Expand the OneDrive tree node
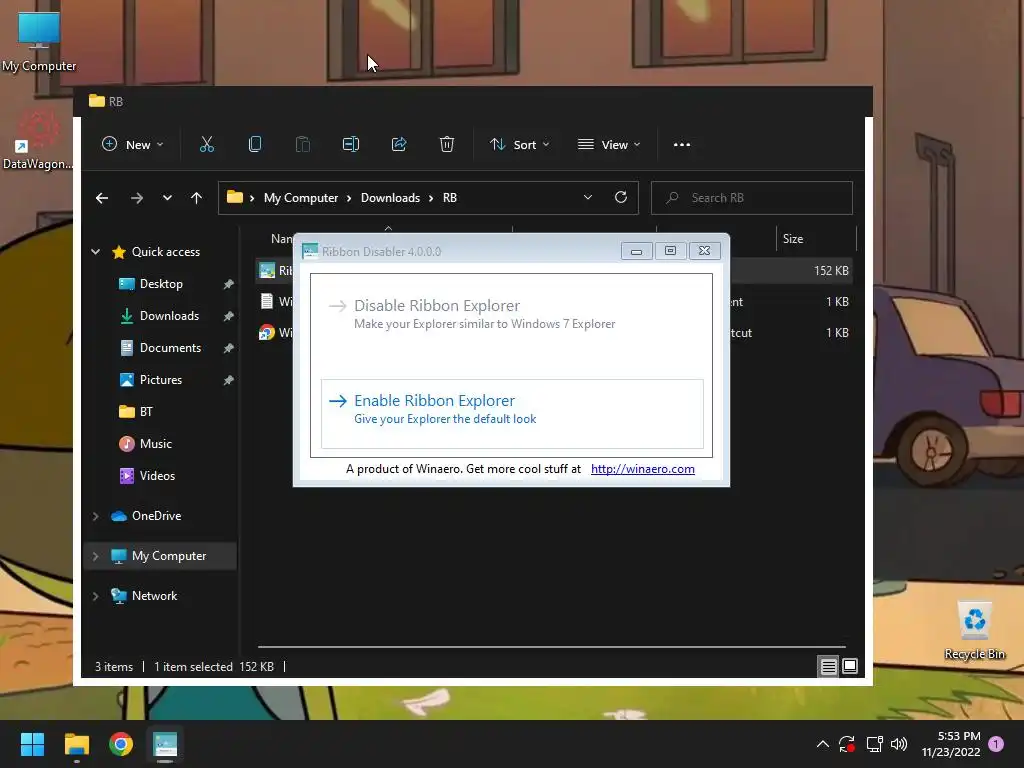 click(x=95, y=516)
